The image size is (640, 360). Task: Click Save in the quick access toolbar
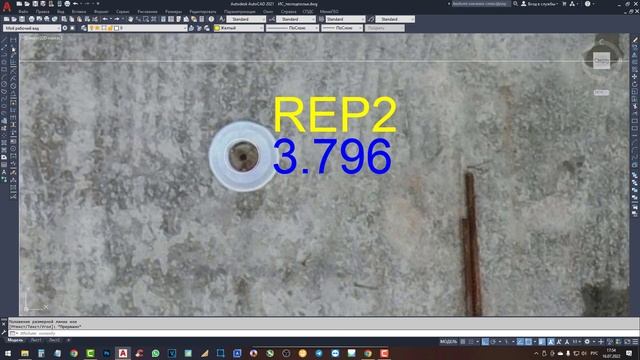pyautogui.click(x=35, y=4)
